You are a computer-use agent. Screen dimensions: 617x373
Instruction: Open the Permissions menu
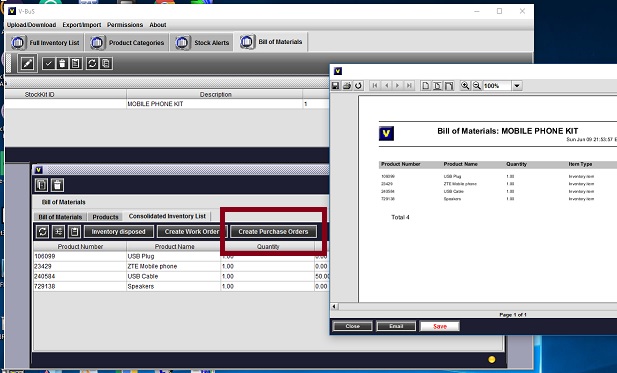pyautogui.click(x=125, y=25)
